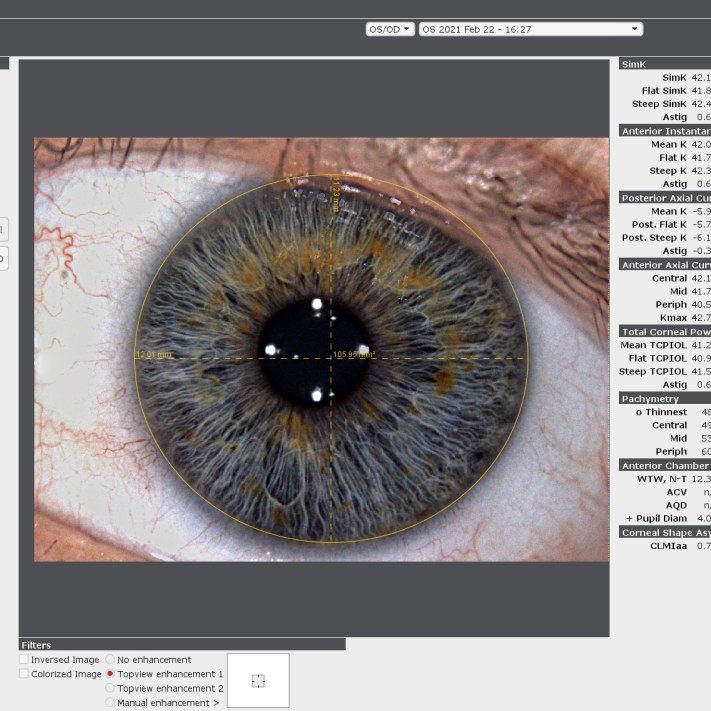Image resolution: width=711 pixels, height=711 pixels.
Task: Click the white enhancement preview thumbnail box
Action: point(258,680)
